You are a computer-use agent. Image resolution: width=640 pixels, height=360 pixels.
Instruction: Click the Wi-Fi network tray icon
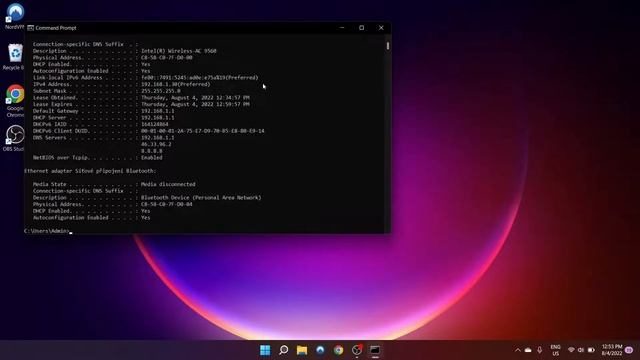tap(571, 350)
